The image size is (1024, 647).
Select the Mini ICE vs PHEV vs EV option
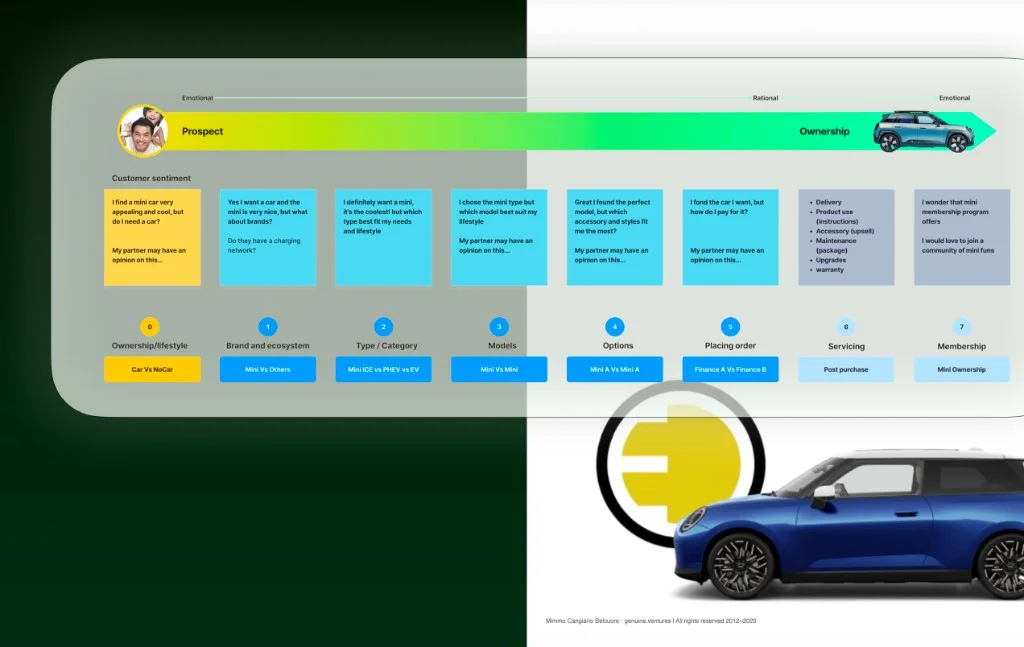383,369
